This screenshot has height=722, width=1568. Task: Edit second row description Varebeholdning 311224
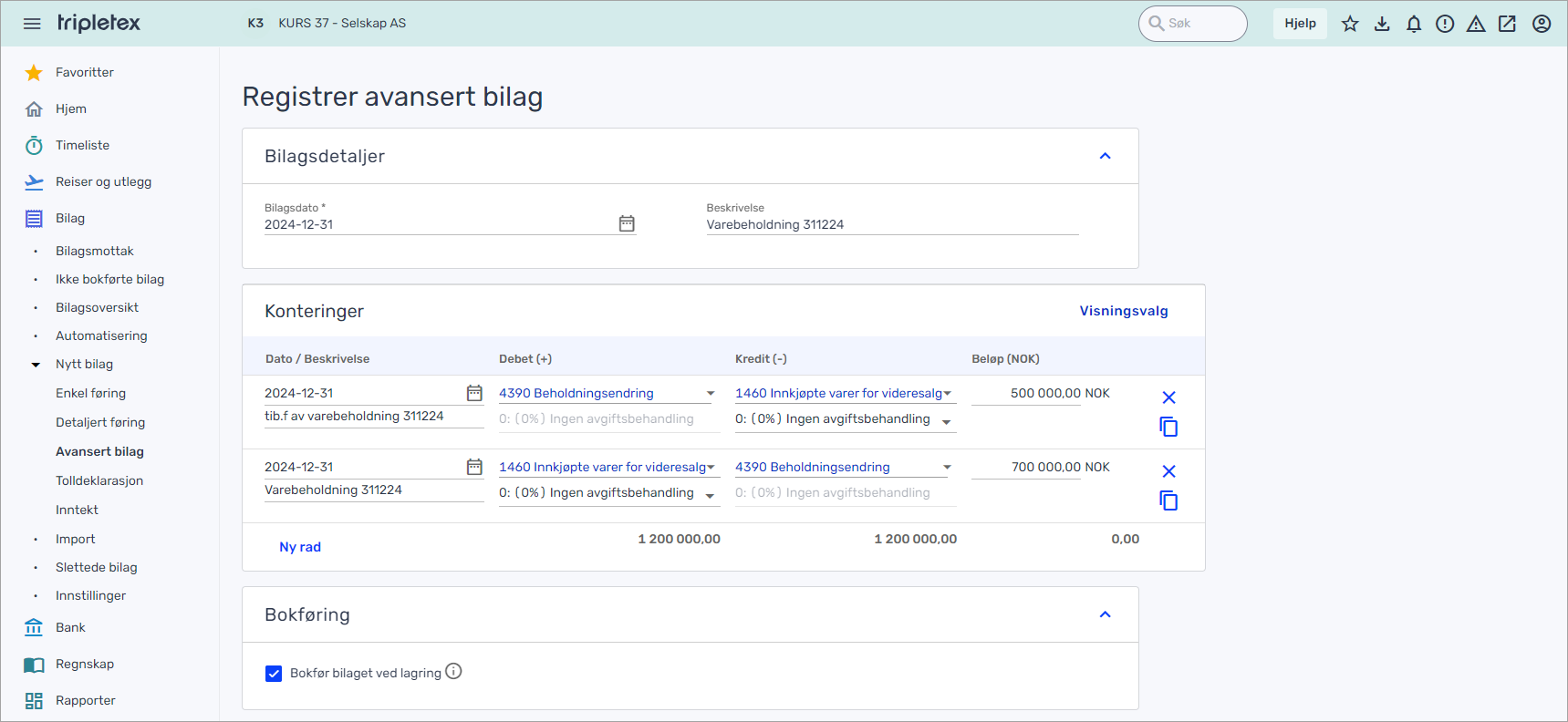pos(374,490)
